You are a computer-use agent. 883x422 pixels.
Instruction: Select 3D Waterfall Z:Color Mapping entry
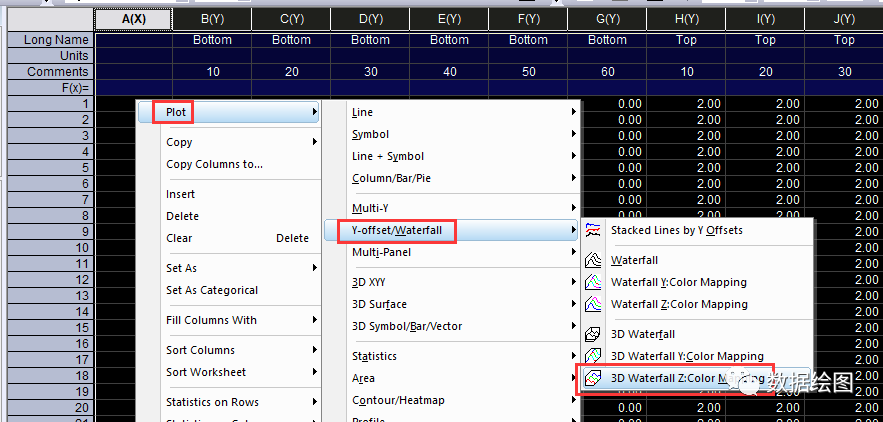click(697, 378)
